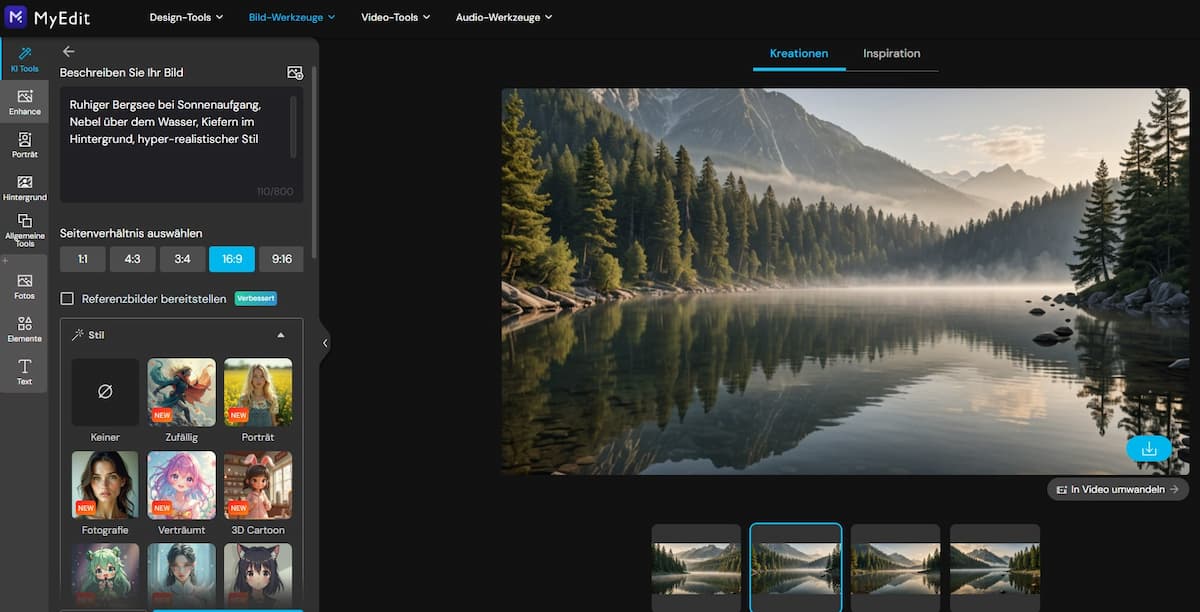Screen dimensions: 1200x612
Task: Select the Text sidebar tool
Action: 24,372
